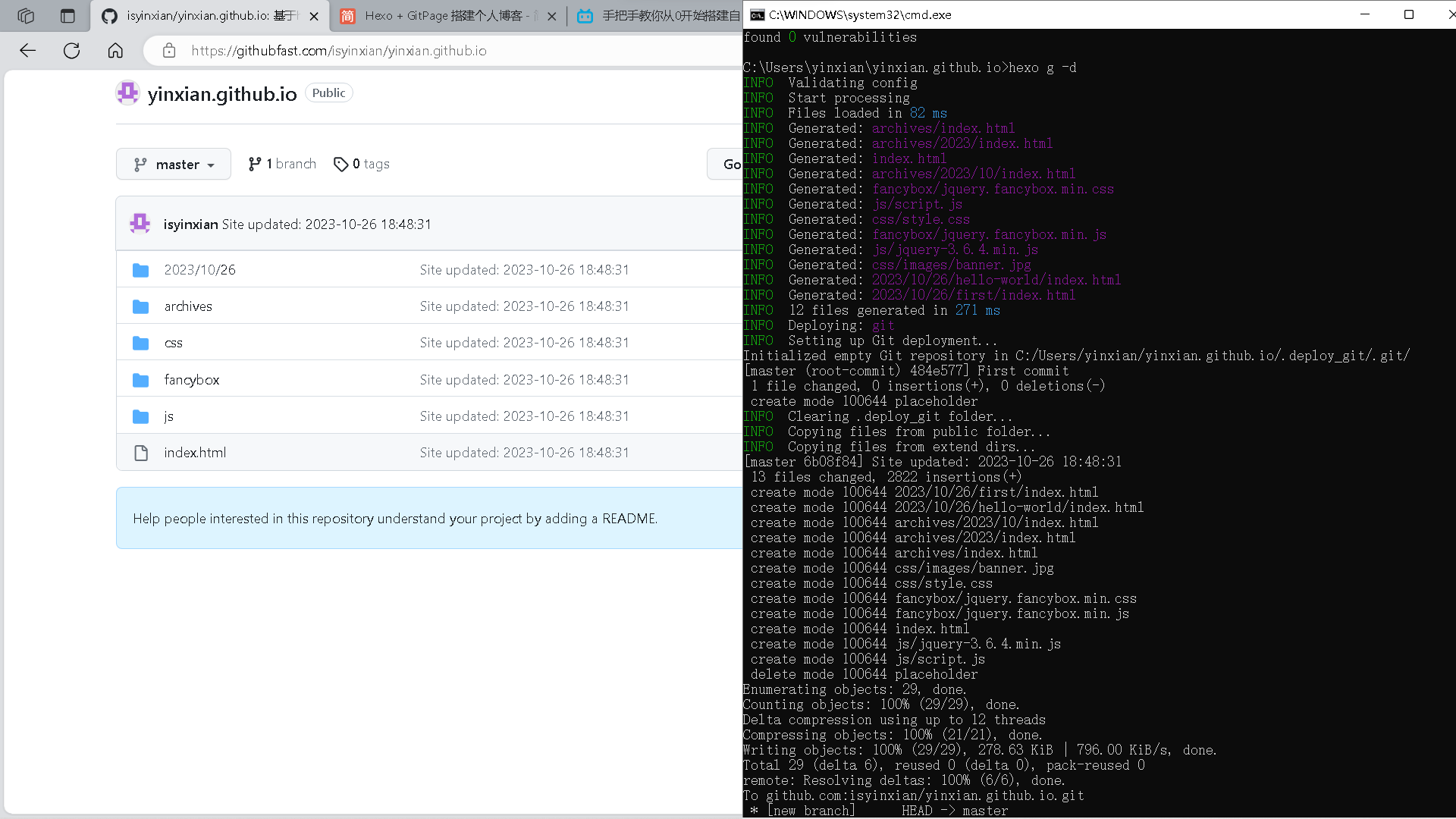The width and height of the screenshot is (1456, 819).
Task: Click the commit author avatar next to isyinxian
Action: click(x=140, y=223)
